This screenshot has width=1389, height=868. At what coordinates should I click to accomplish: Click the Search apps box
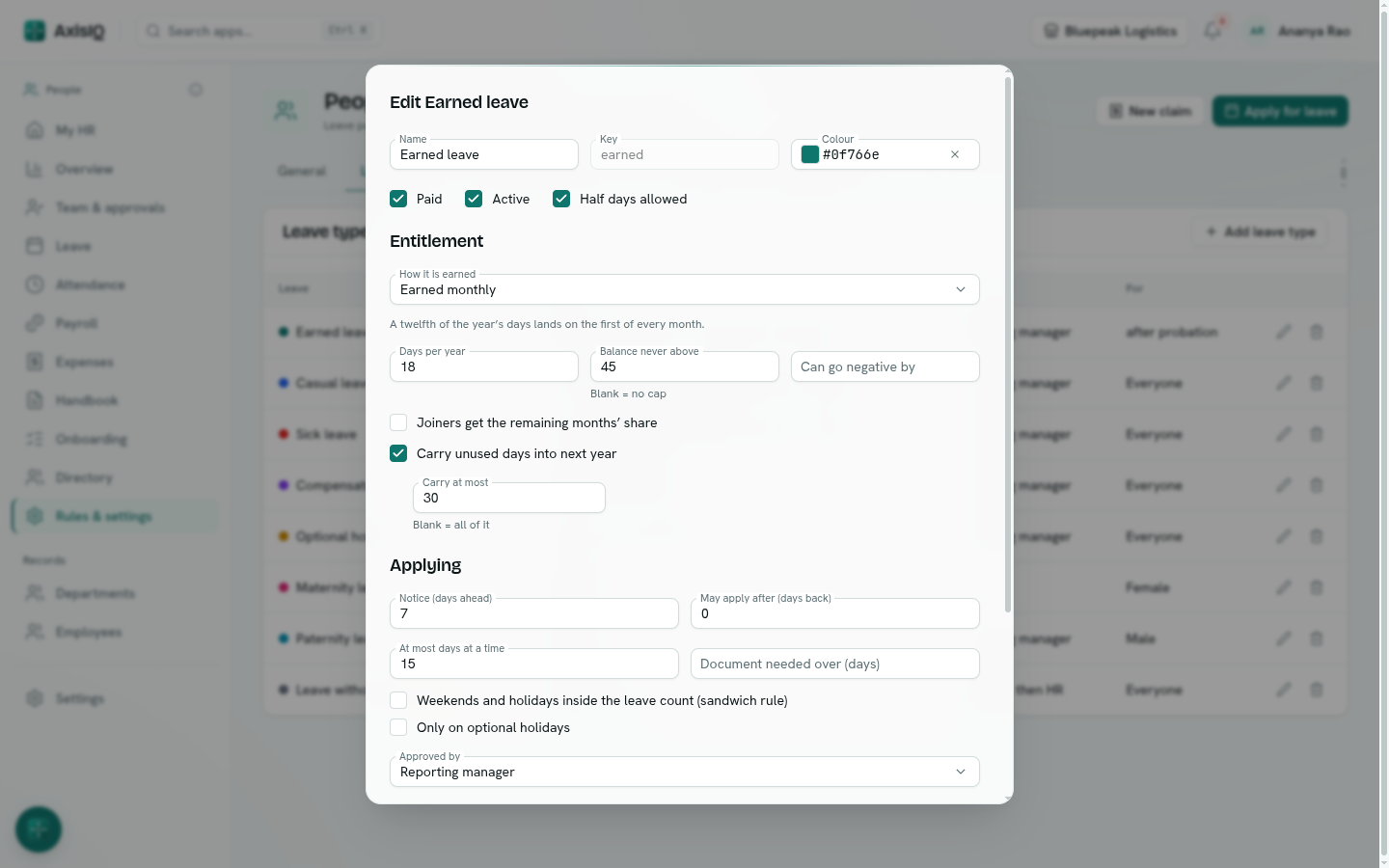coord(258,31)
